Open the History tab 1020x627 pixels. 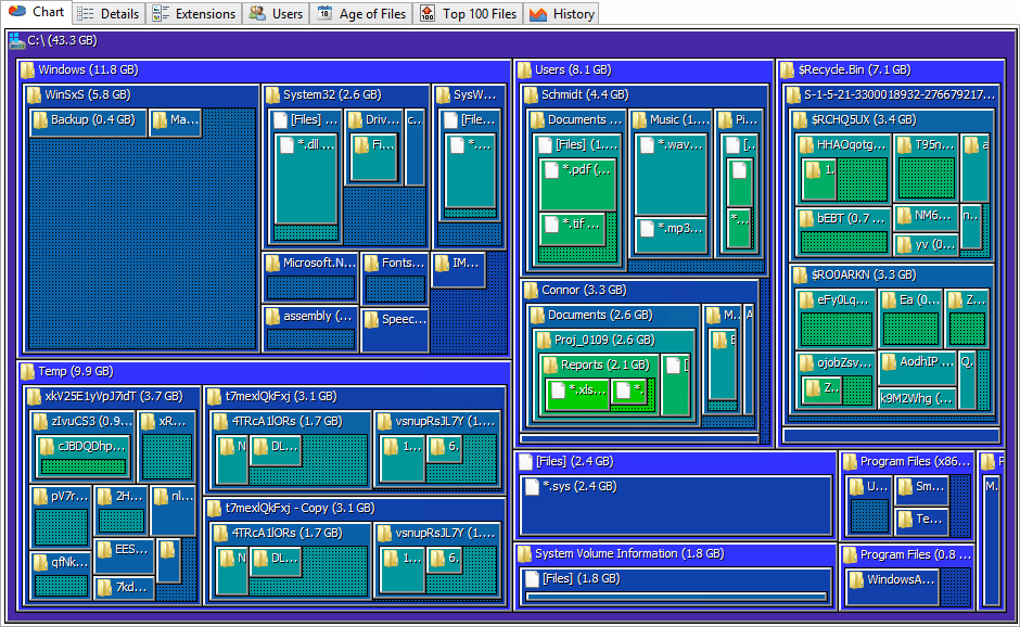pos(562,14)
